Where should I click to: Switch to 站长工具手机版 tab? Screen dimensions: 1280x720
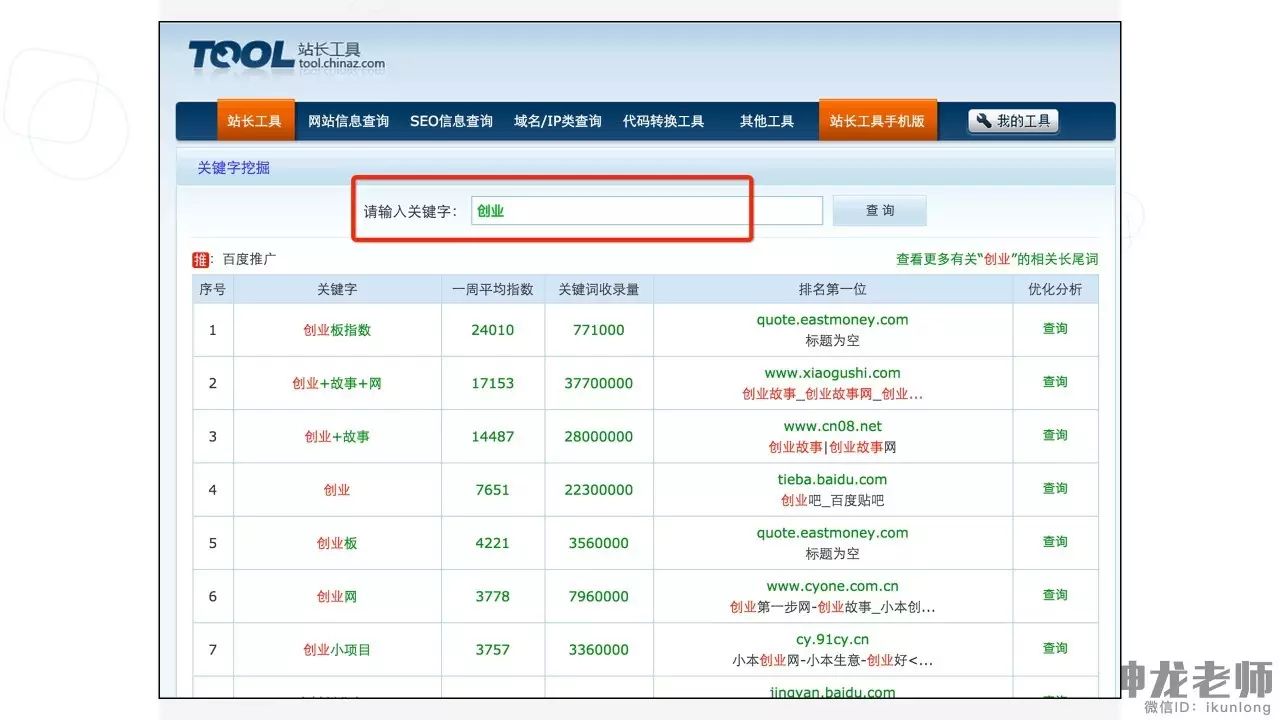[877, 121]
